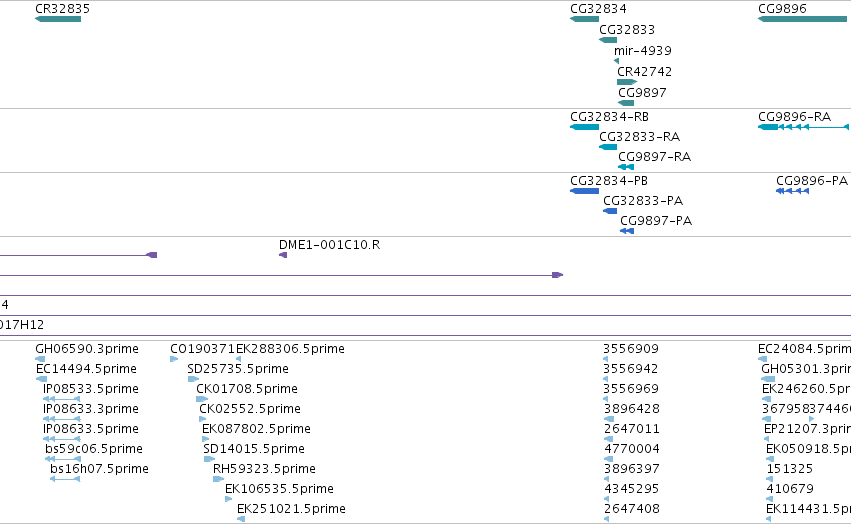This screenshot has height=524, width=851.
Task: Open EST EK106535.5prime label
Action: (280, 489)
